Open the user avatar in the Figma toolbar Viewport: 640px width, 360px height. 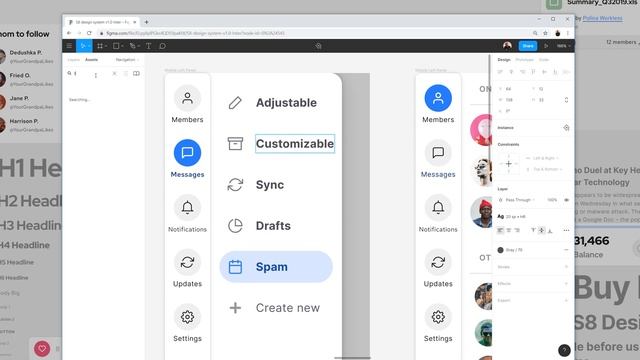tap(507, 46)
